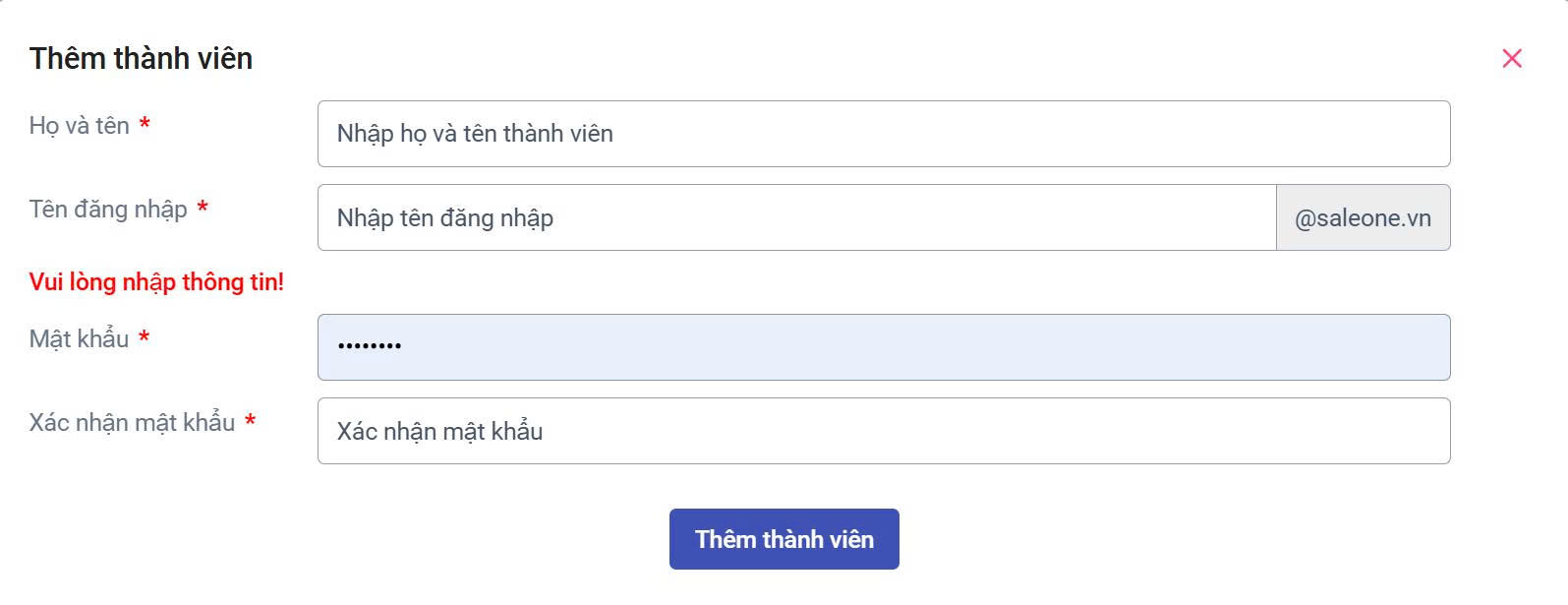1568x605 pixels.
Task: Click the Nhập tên đăng nhập placeholder text
Action: click(445, 218)
